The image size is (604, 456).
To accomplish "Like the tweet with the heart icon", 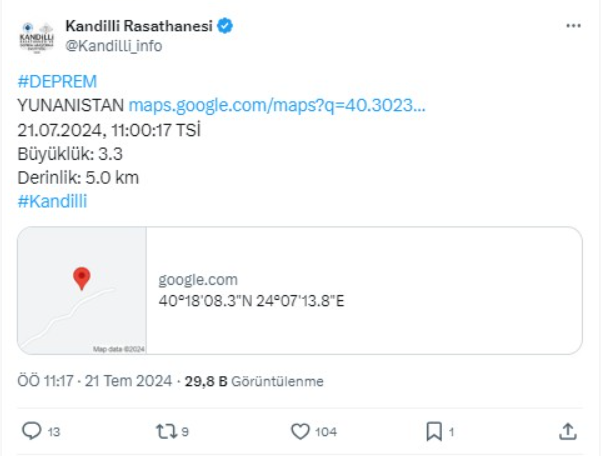I will coord(300,431).
